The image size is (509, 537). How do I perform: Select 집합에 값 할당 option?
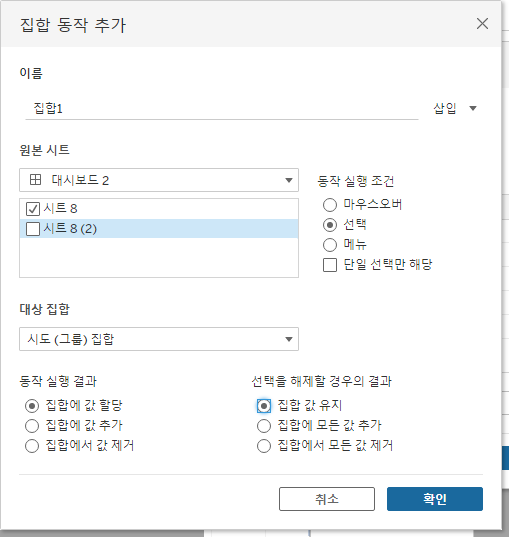coord(32,406)
